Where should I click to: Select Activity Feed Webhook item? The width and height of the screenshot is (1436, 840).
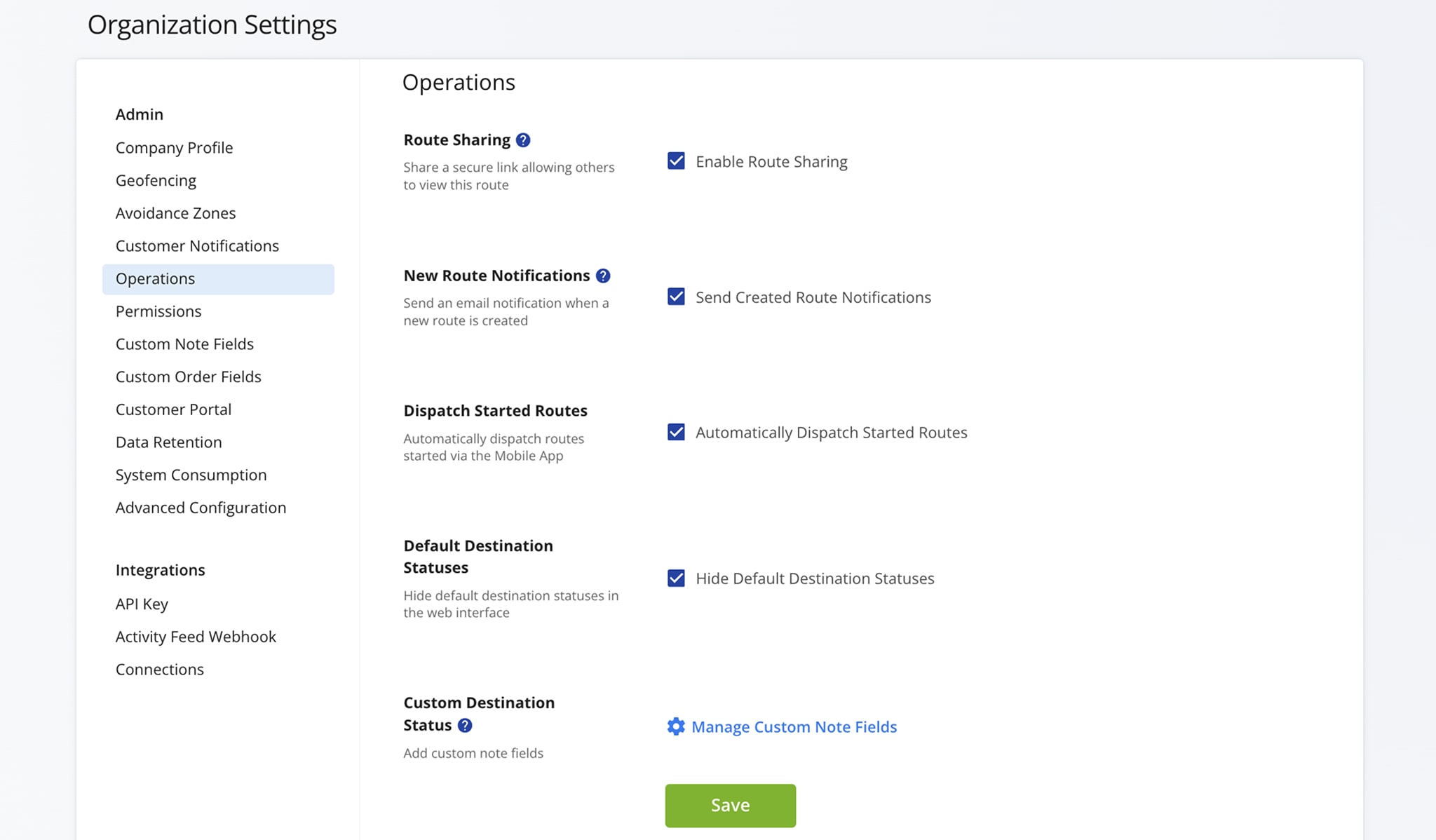coord(196,637)
